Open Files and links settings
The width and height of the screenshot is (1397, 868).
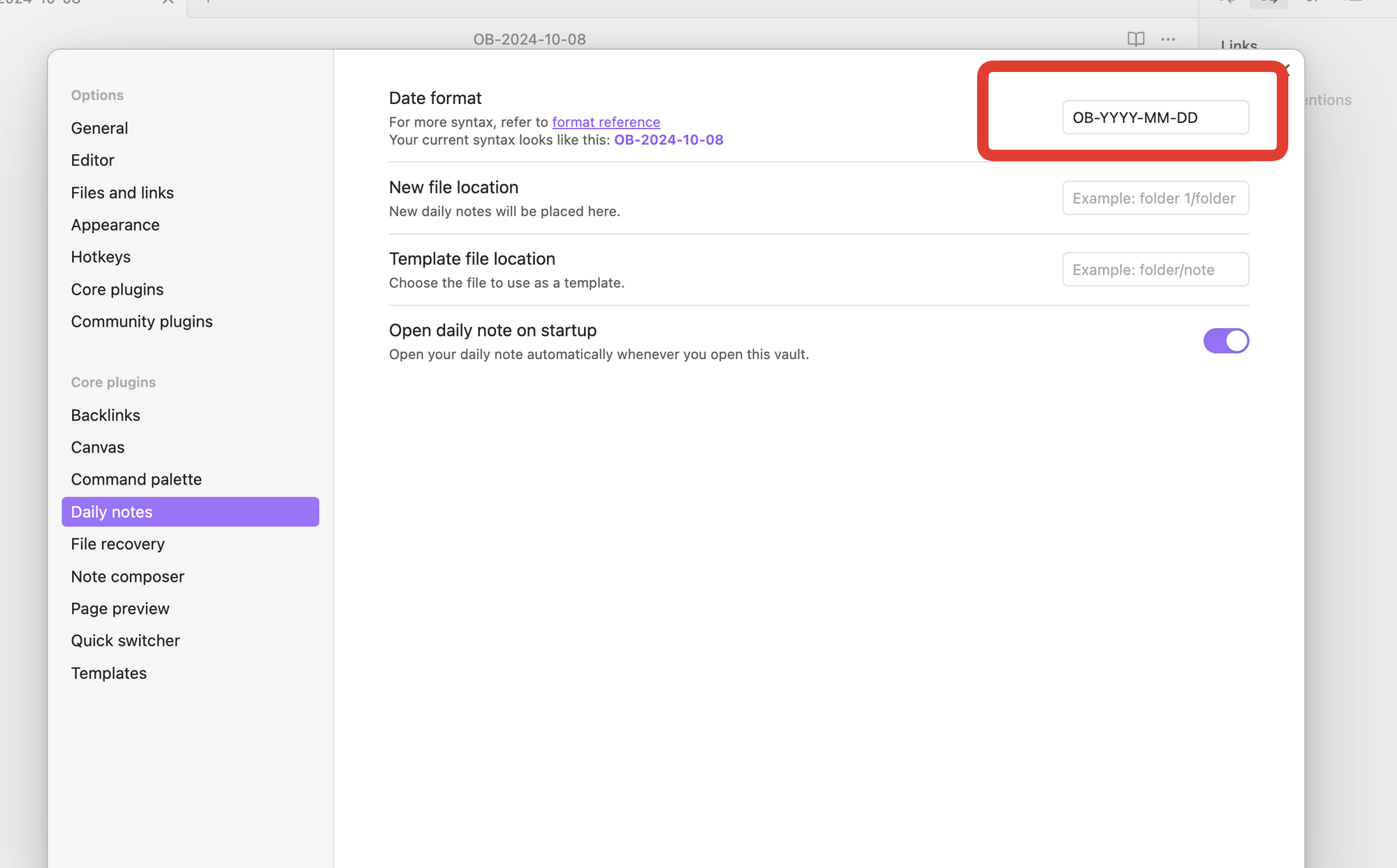point(122,193)
